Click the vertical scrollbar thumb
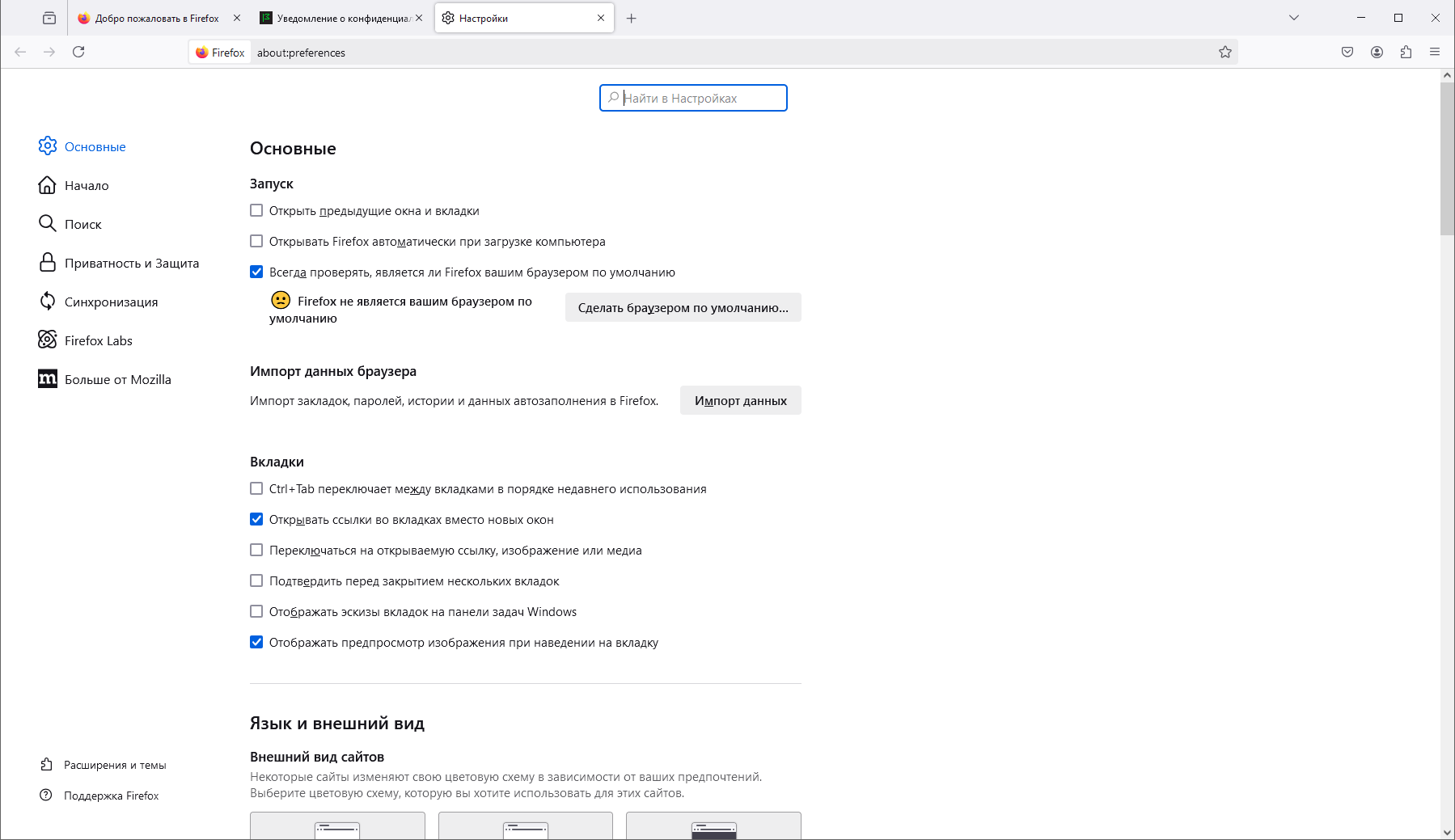Viewport: 1455px width, 840px height. click(x=1447, y=158)
